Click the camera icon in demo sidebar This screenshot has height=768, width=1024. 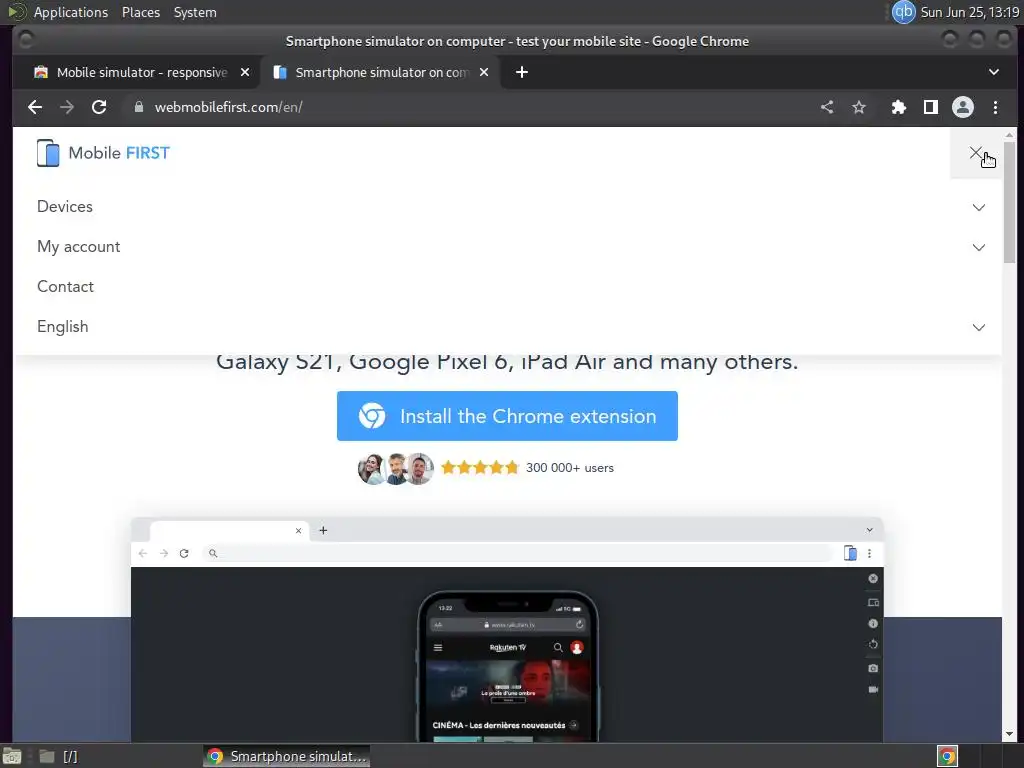click(x=873, y=668)
